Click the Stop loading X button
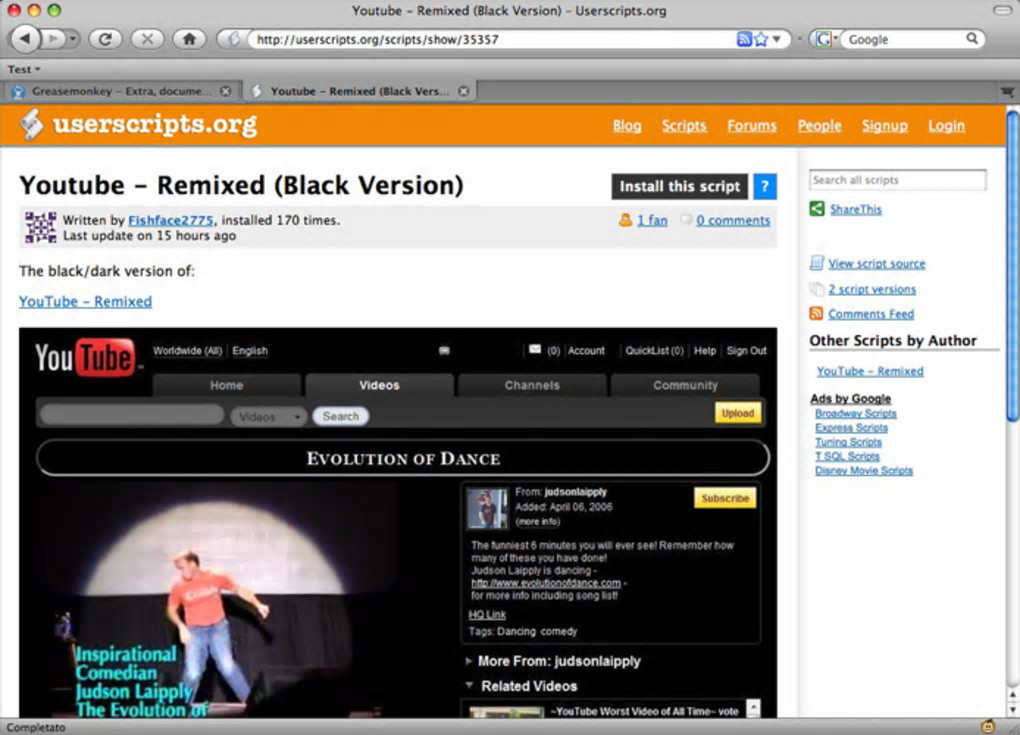 click(147, 39)
